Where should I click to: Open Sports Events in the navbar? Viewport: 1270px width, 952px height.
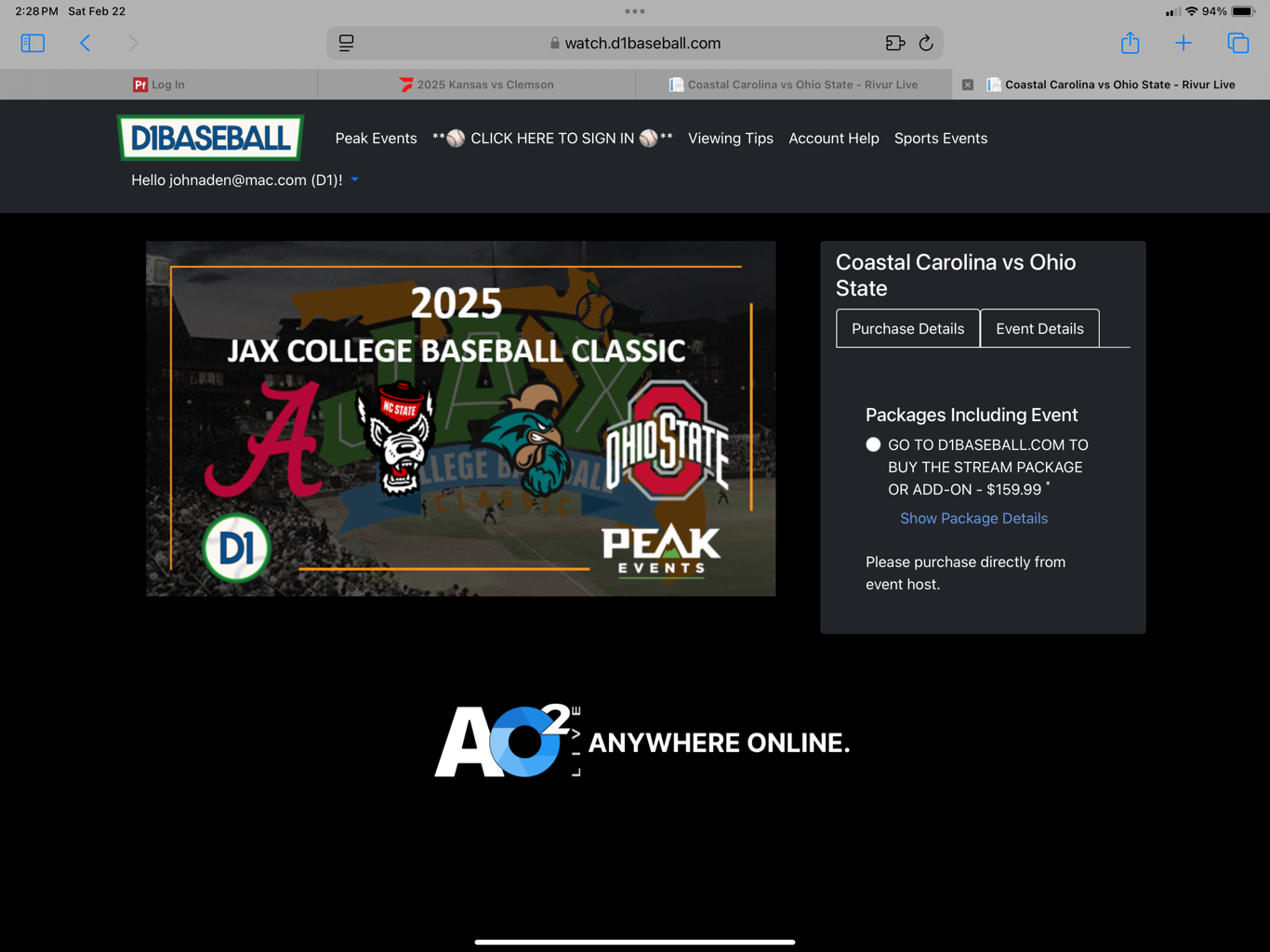(941, 139)
